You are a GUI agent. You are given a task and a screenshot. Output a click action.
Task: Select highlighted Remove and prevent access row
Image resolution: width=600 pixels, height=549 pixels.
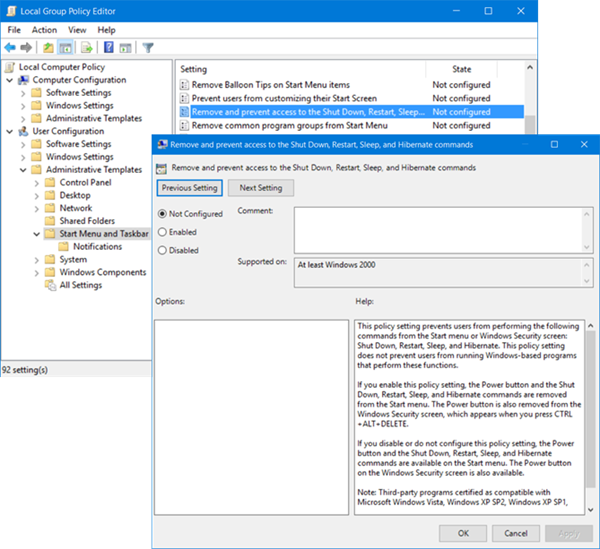point(351,112)
